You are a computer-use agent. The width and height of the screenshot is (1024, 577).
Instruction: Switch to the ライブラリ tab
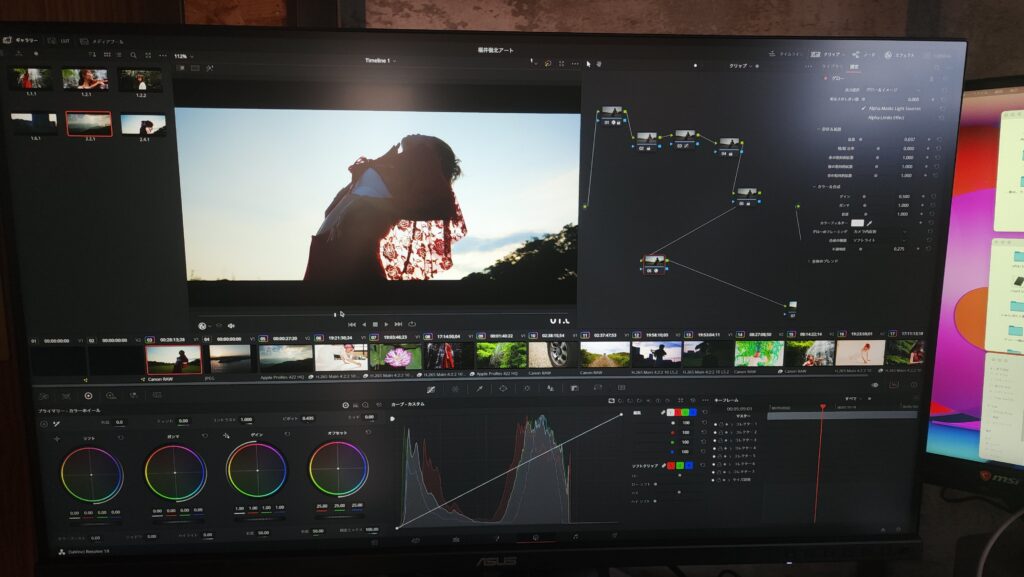pos(831,67)
